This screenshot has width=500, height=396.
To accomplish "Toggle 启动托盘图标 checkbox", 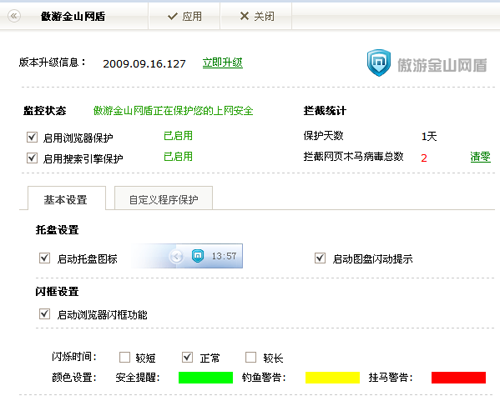I will 45,258.
